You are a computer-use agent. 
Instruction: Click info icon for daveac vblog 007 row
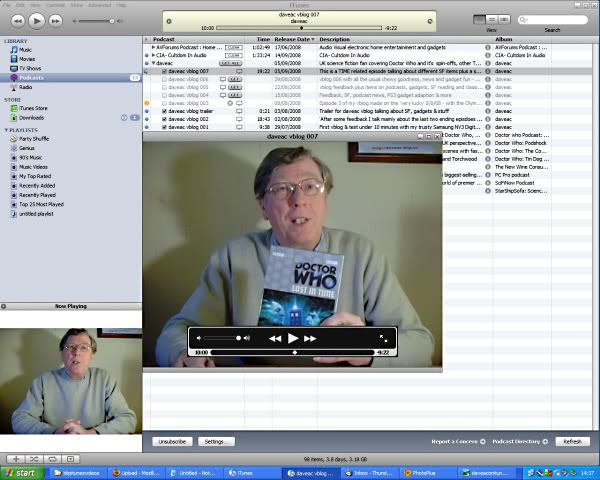coord(488,71)
